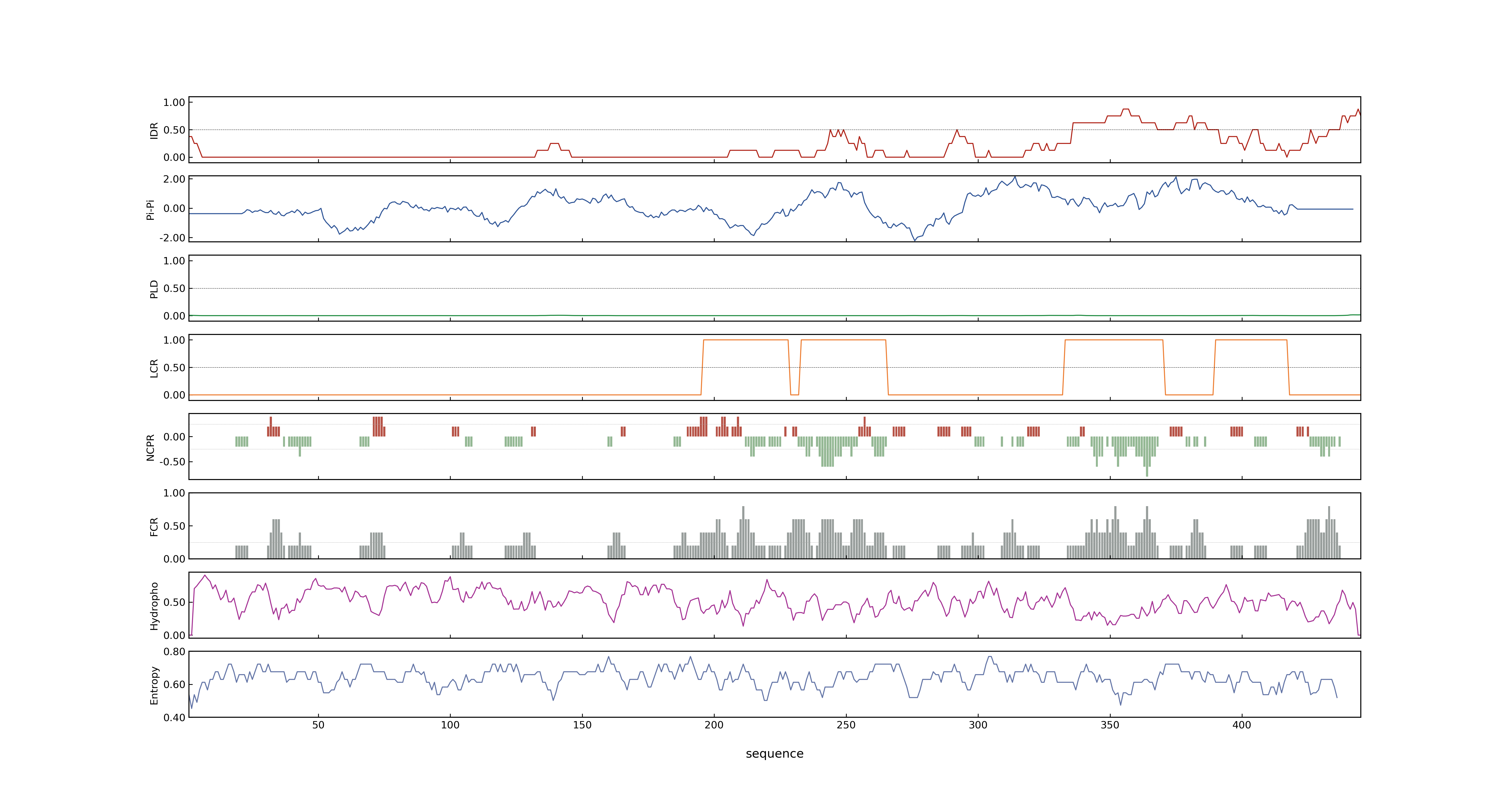Screen dimensions: 1512x806
Task: Click the 0.80 tick on Entropy axis
Action: pos(174,652)
